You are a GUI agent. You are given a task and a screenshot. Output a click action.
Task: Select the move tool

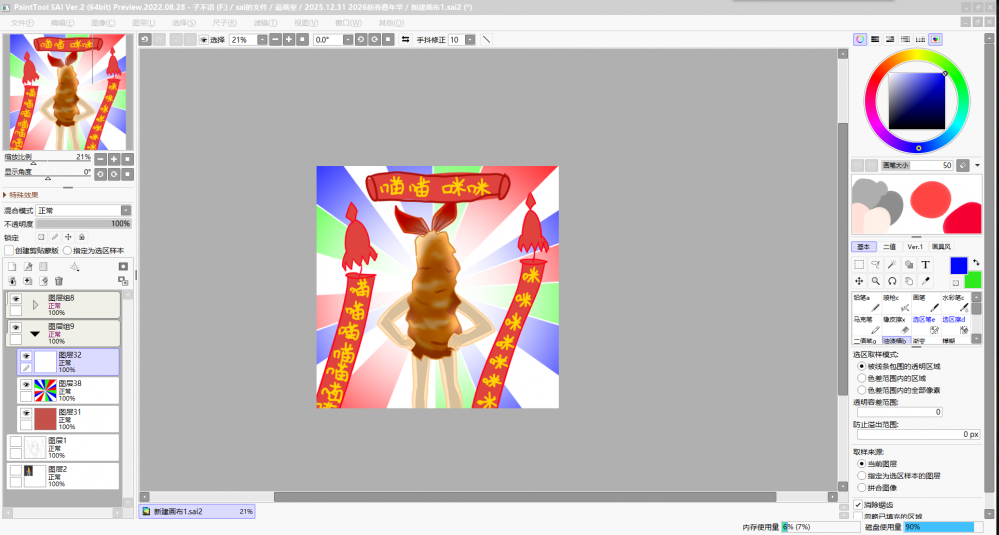(x=859, y=281)
